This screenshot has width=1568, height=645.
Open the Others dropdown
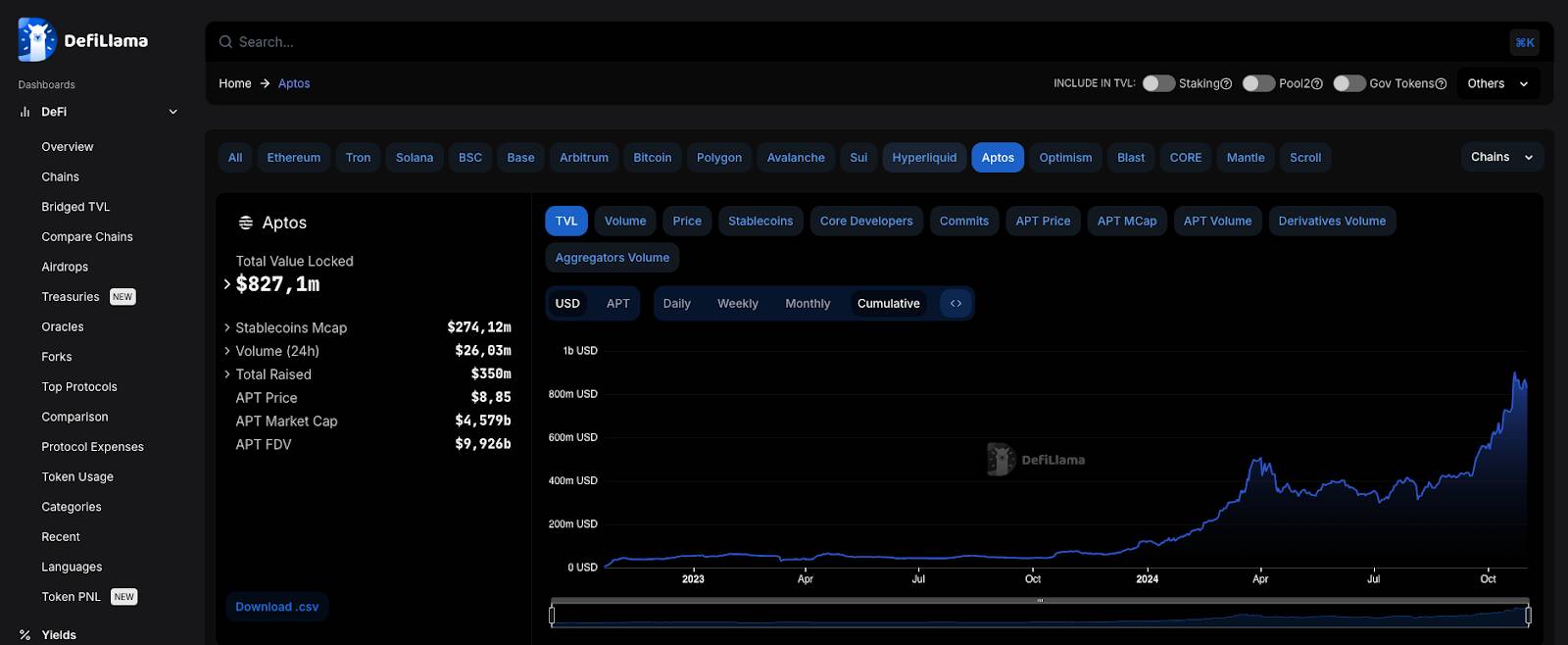click(x=1497, y=83)
